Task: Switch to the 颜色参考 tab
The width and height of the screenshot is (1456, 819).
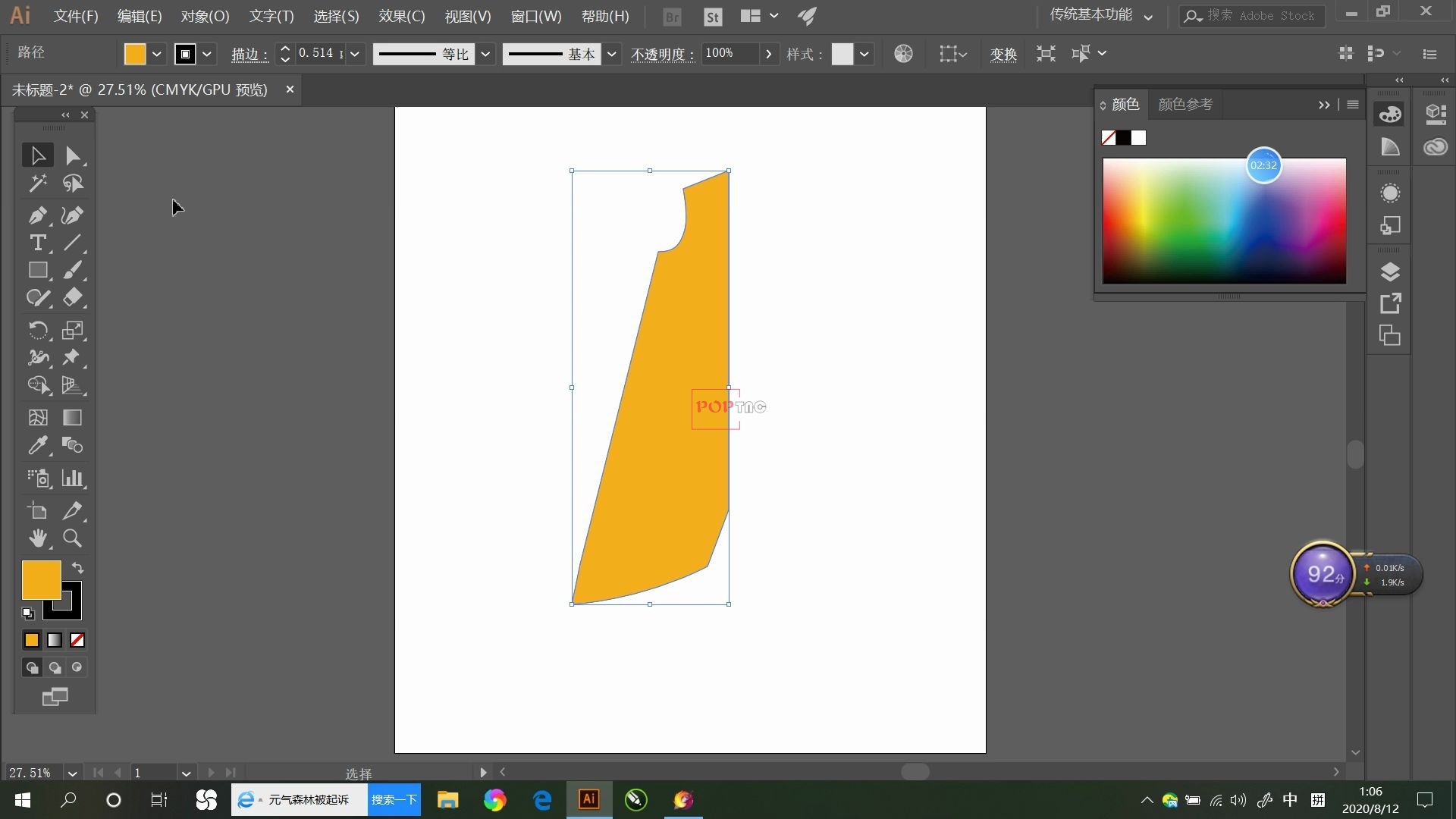Action: coord(1185,105)
